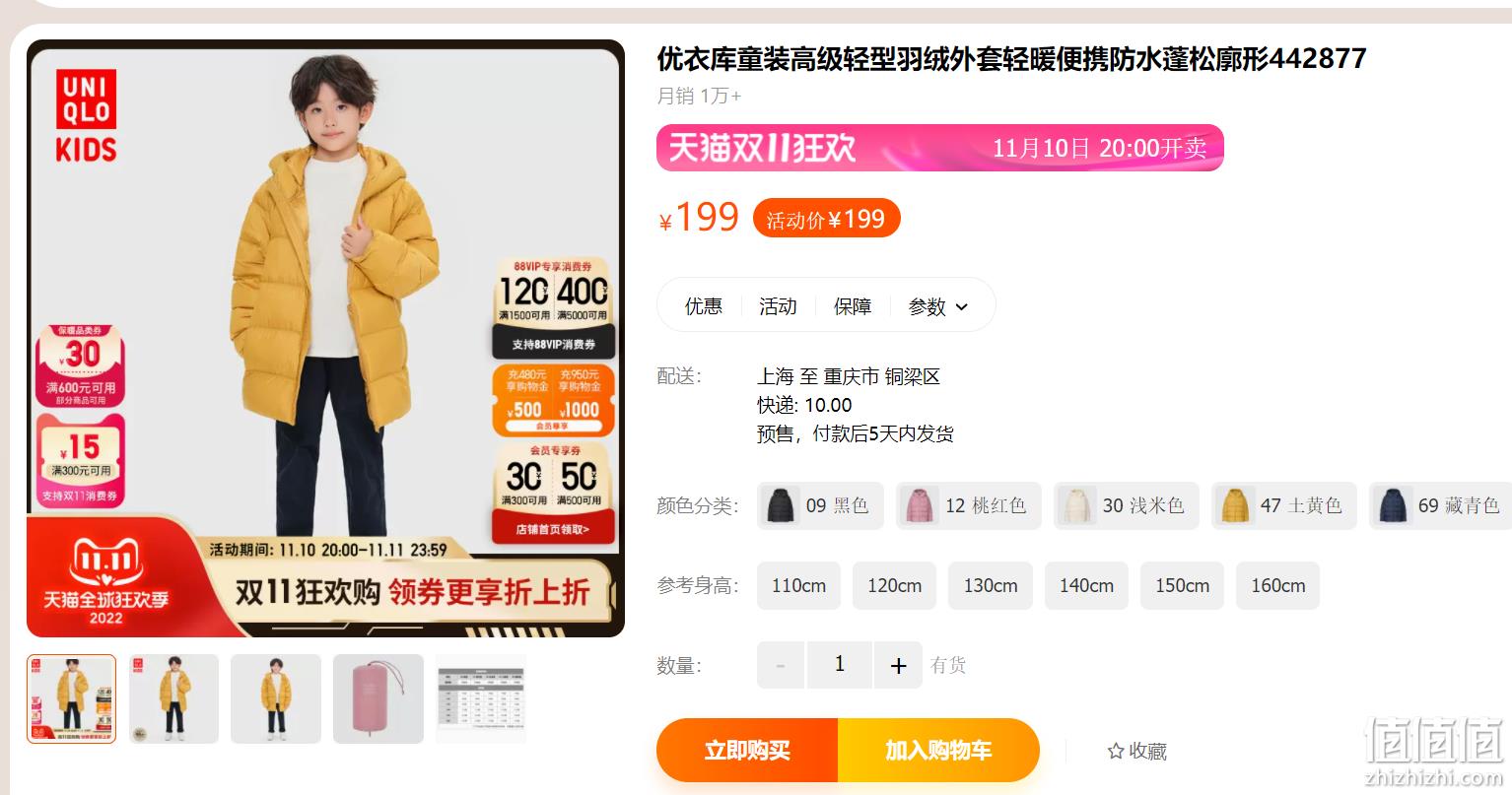The image size is (1512, 795).
Task: Choose the 160cm height size
Action: point(1277,586)
